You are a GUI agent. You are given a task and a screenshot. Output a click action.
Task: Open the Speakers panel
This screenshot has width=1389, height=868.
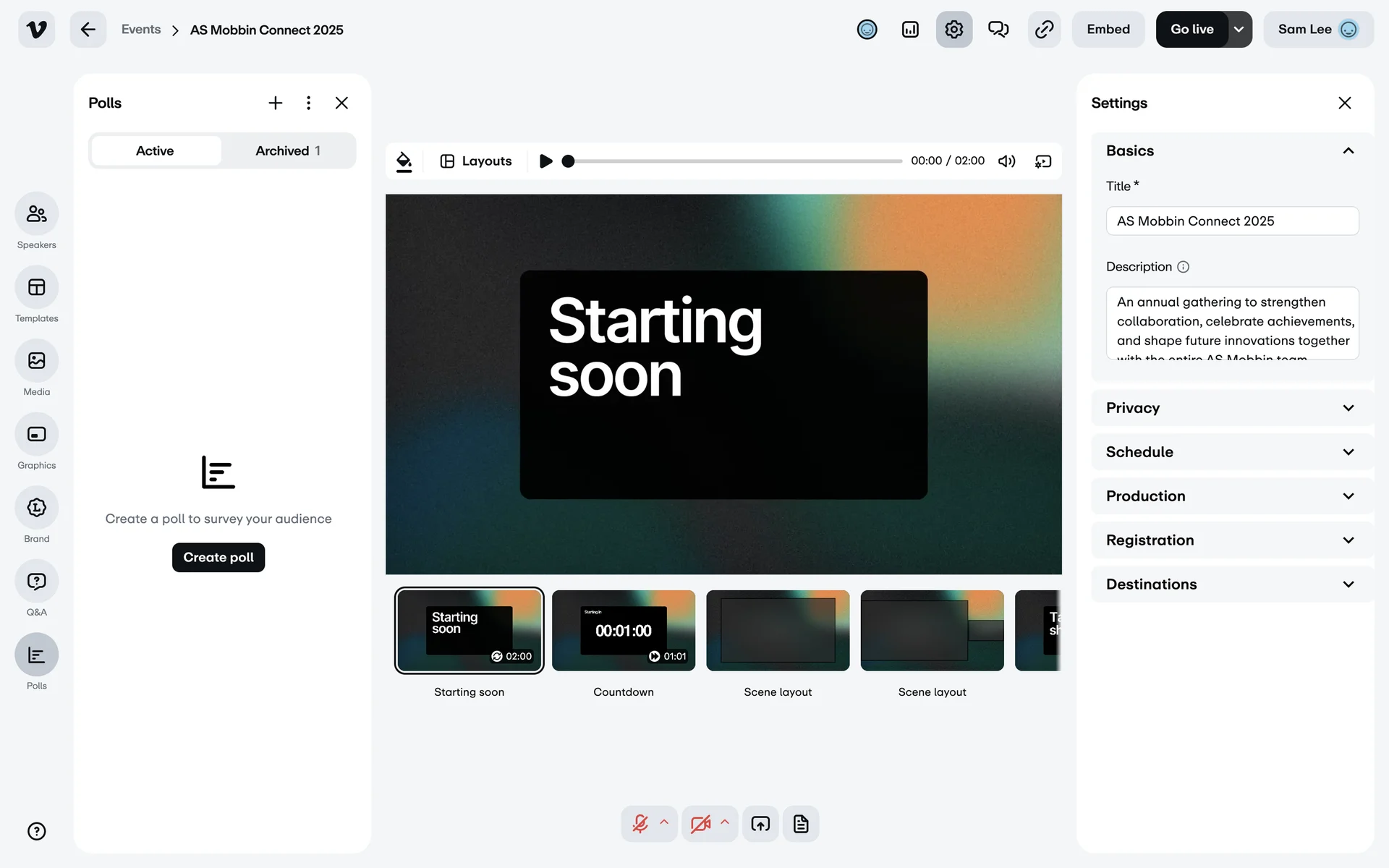point(36,214)
